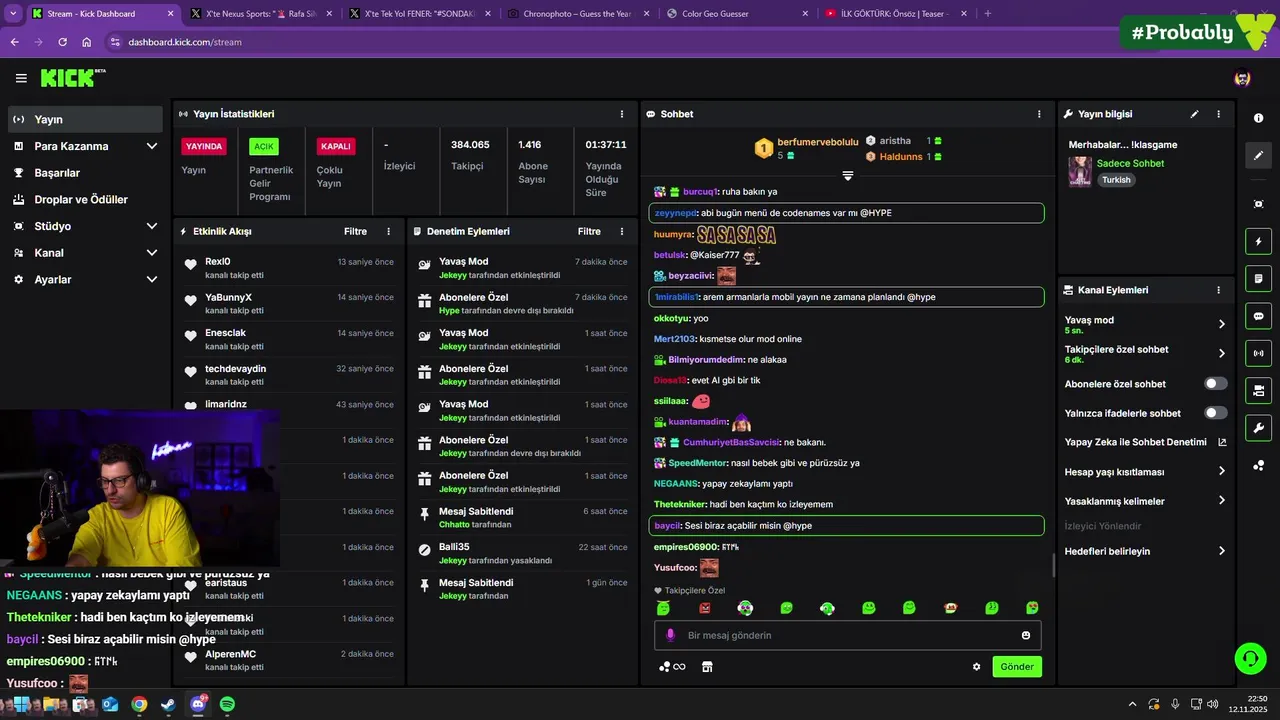
Task: Open Discord from the Windows taskbar
Action: [198, 704]
